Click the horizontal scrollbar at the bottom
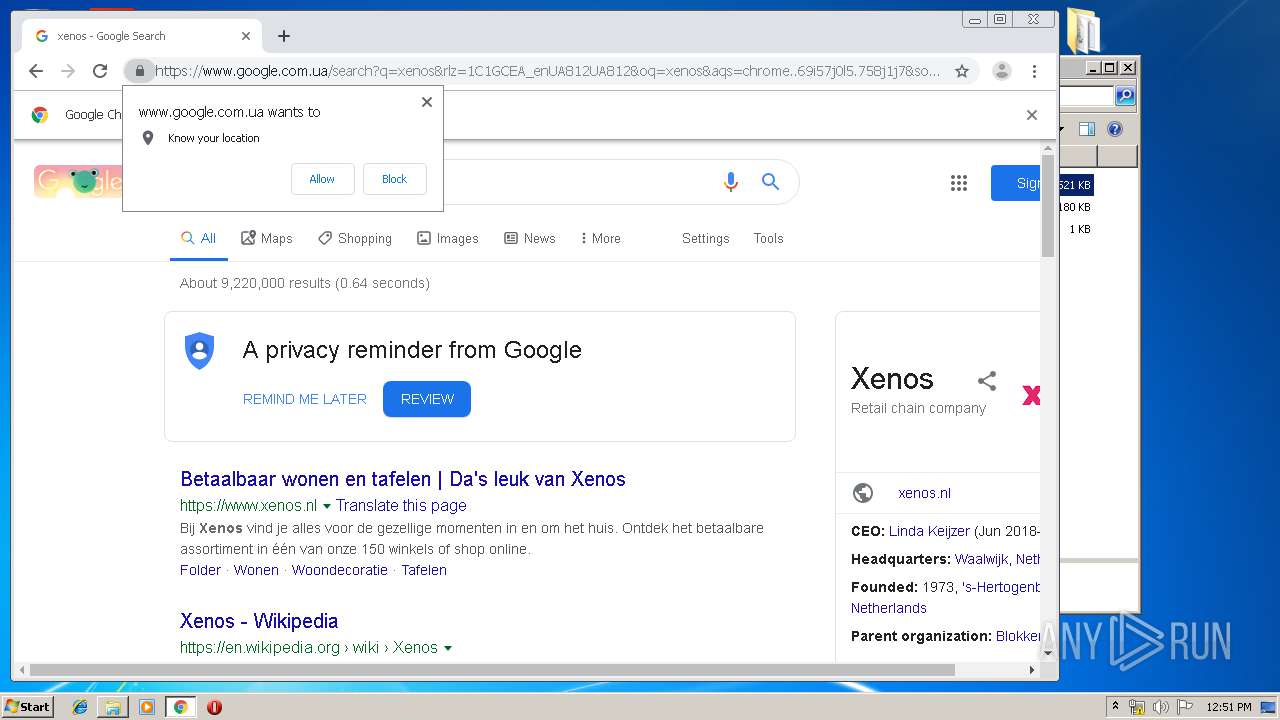 pyautogui.click(x=492, y=670)
